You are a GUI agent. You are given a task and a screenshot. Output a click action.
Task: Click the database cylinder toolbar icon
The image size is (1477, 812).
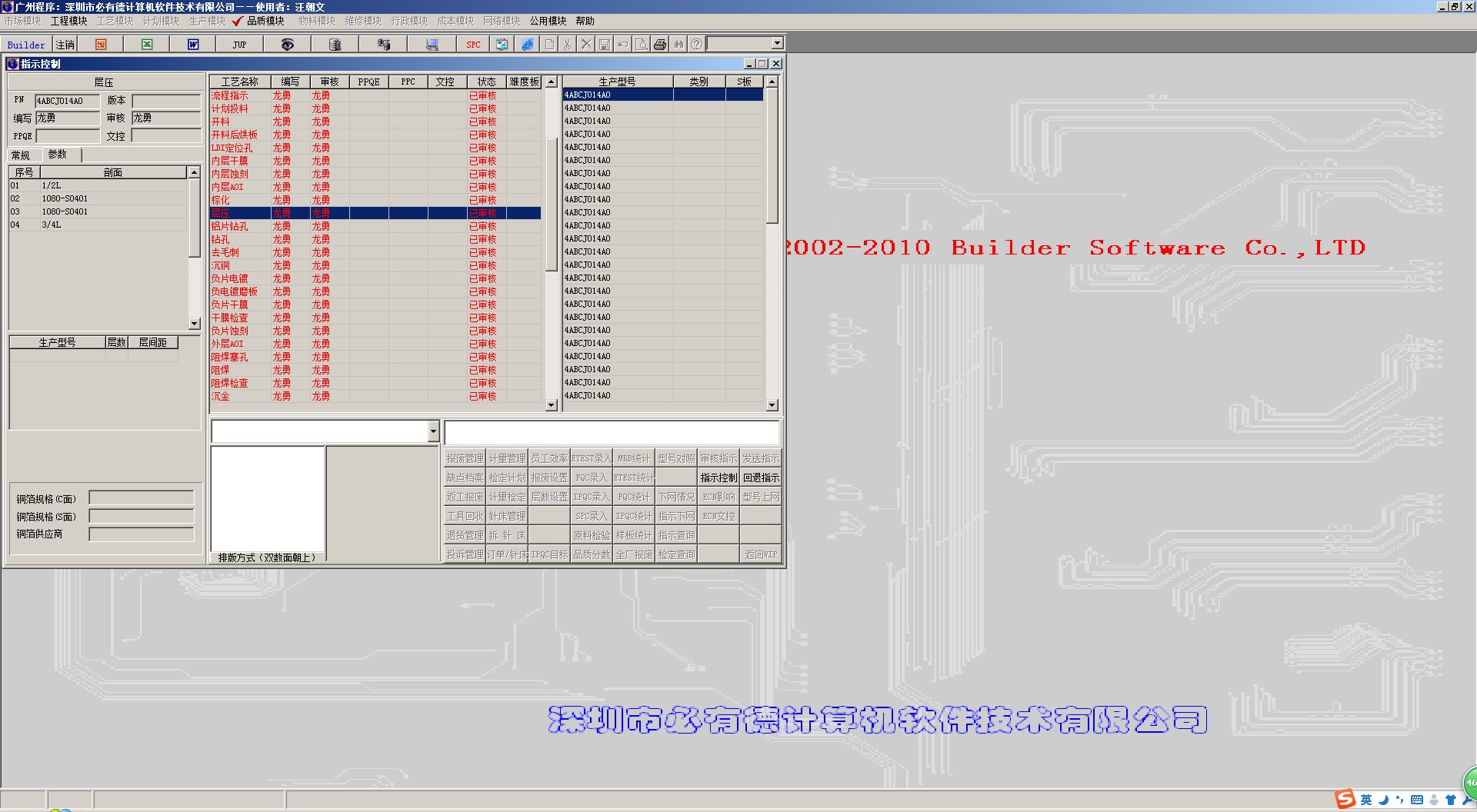click(335, 45)
